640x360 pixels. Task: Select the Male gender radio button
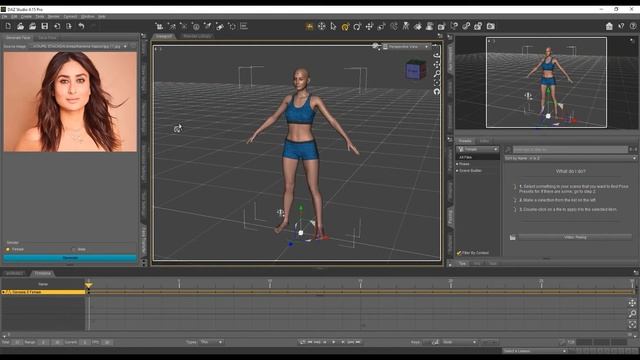point(73,249)
